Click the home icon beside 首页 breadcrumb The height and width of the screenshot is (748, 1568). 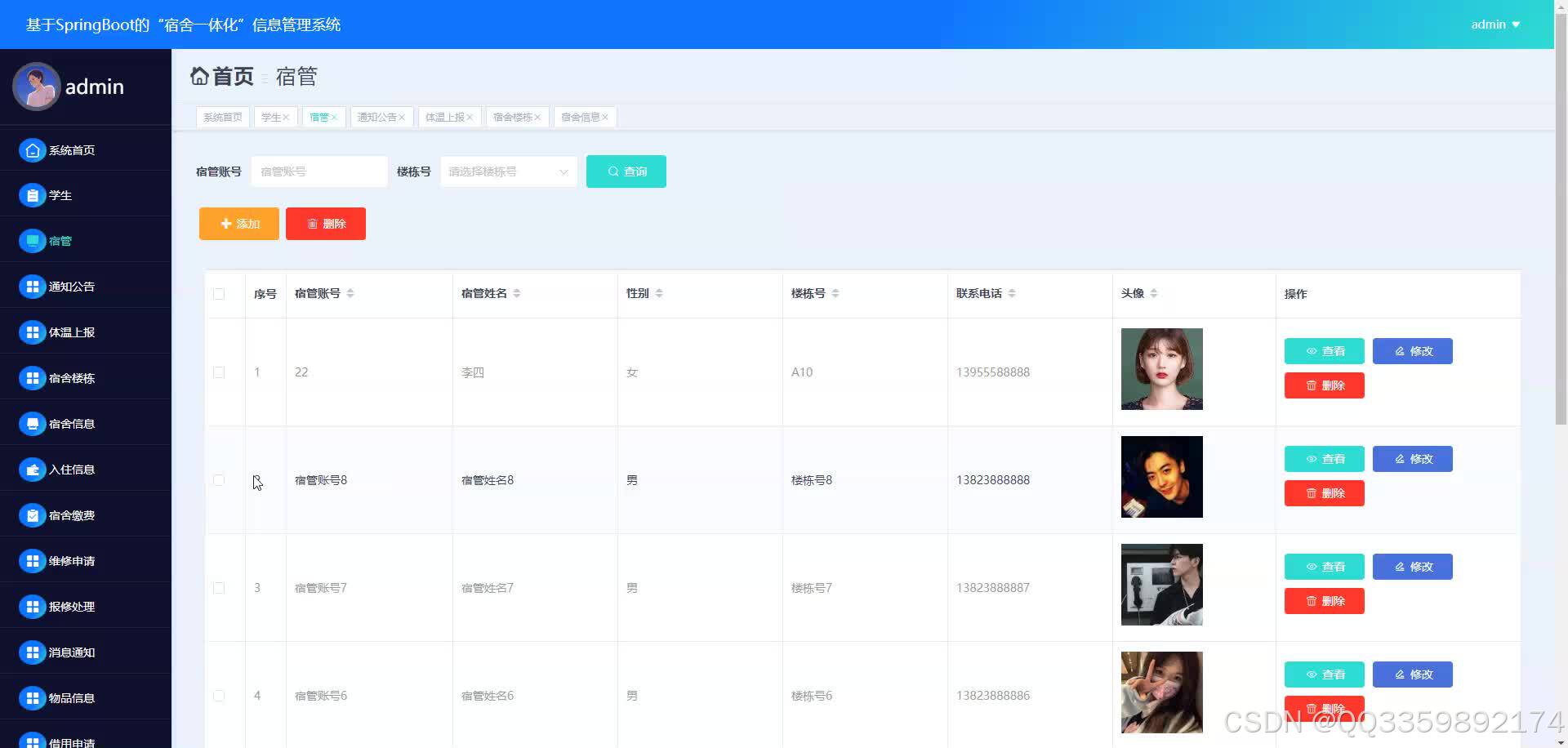(x=199, y=76)
